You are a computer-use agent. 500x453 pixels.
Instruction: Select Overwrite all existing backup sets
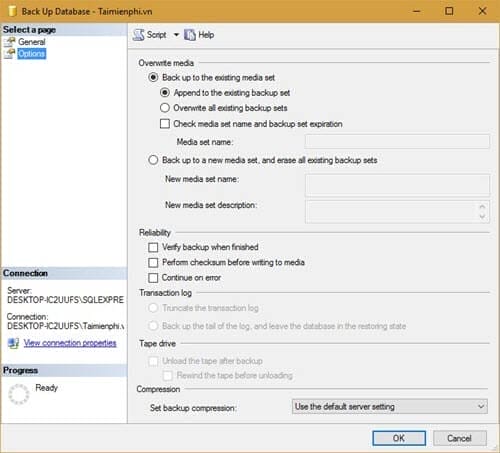tap(165, 108)
